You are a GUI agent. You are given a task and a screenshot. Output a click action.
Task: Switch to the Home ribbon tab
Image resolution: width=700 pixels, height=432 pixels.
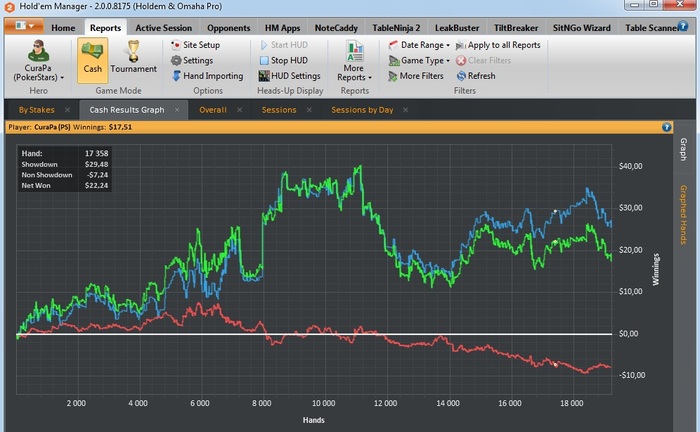pos(63,28)
